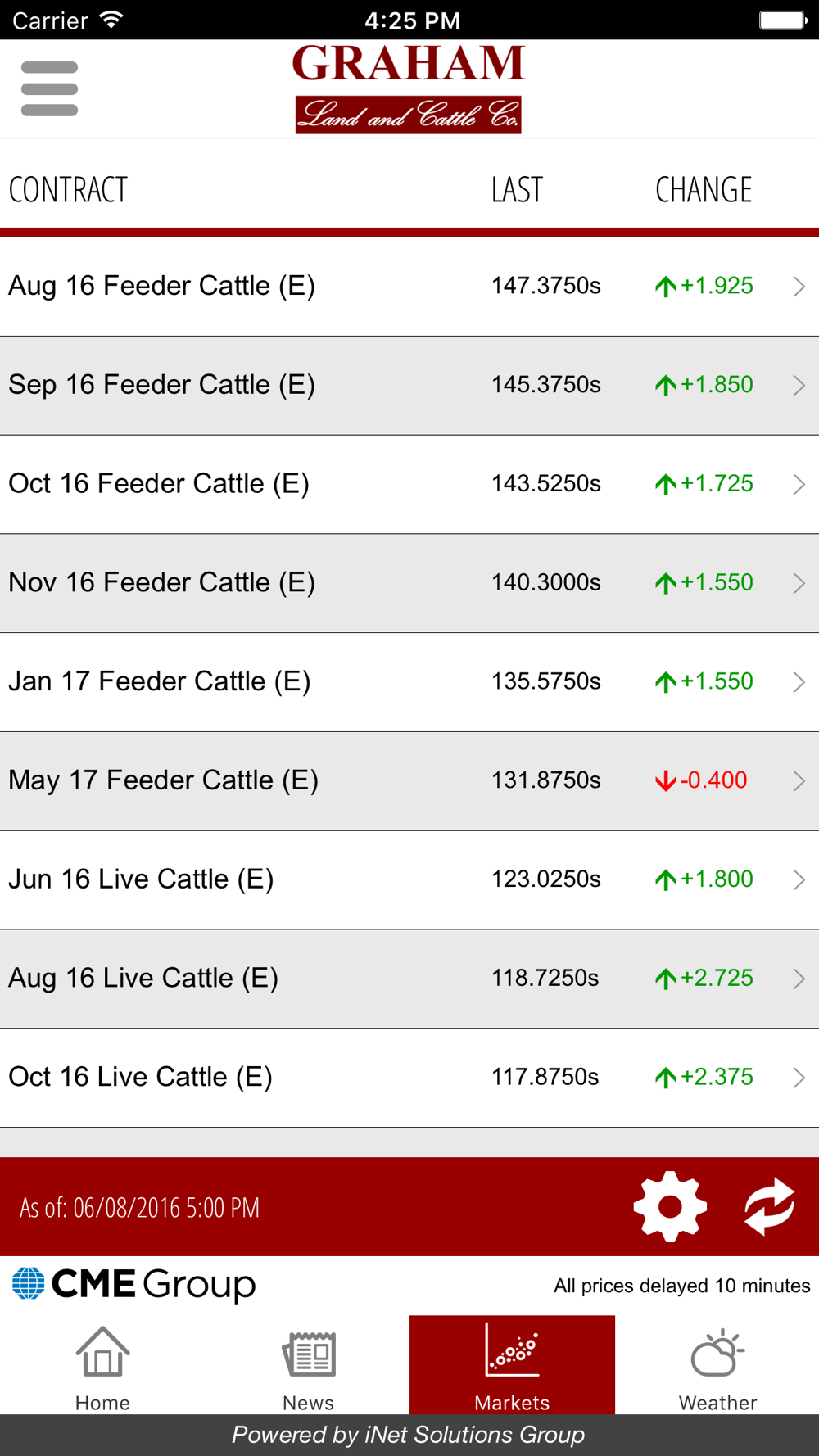This screenshot has height=1456, width=819.
Task: Open Jun 16 Live Cattle contract
Action: (x=409, y=879)
